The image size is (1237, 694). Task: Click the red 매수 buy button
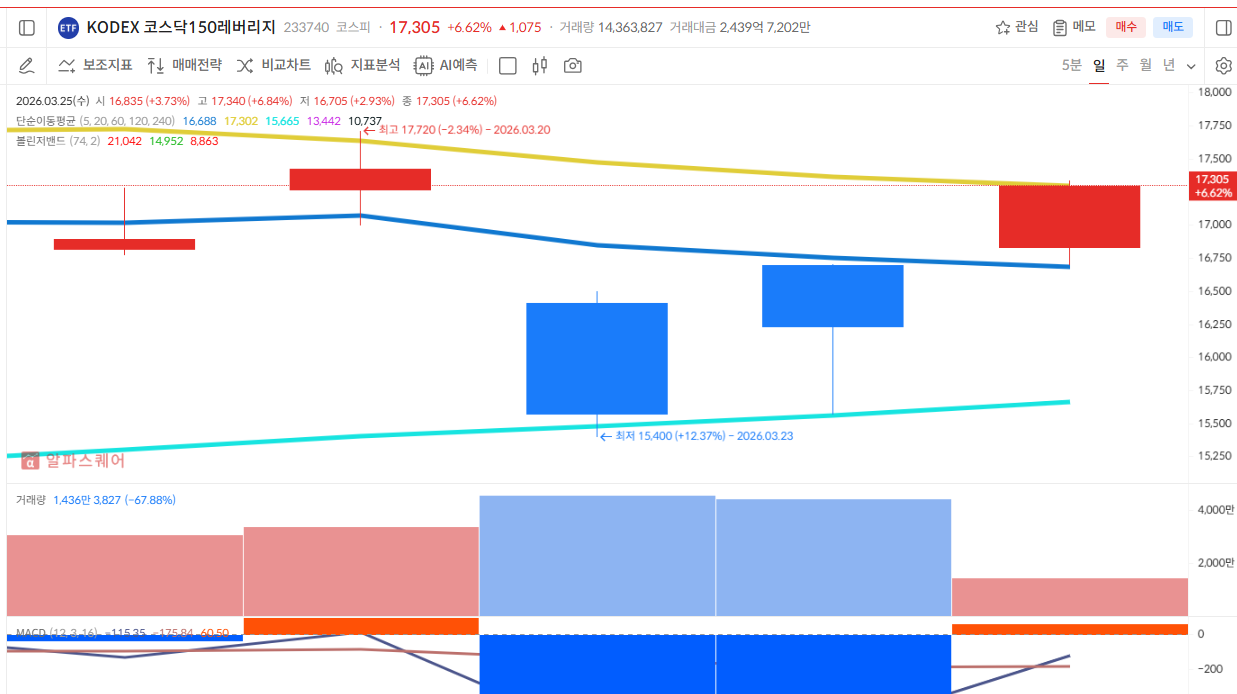[1125, 27]
